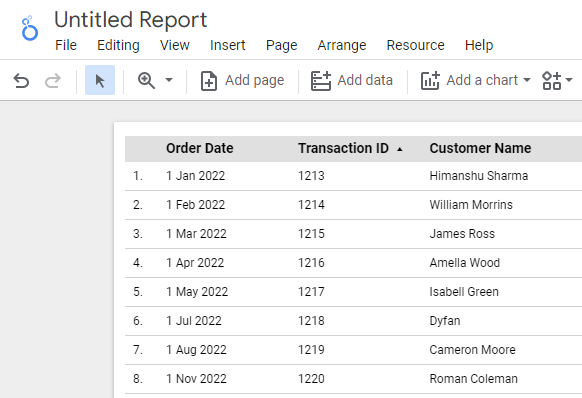
Task: Click the Add data icon
Action: point(321,81)
